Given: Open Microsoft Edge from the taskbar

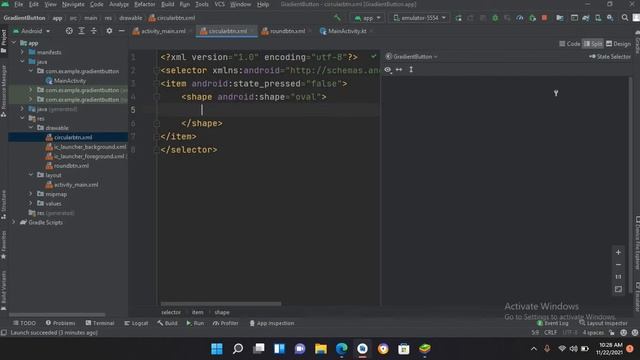Looking at the screenshot, I should 342,349.
